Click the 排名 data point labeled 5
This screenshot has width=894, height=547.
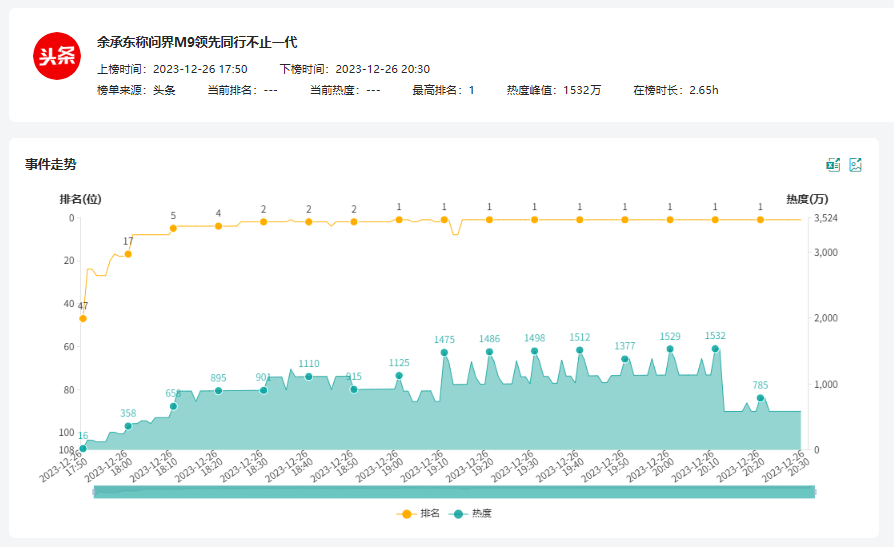(173, 228)
